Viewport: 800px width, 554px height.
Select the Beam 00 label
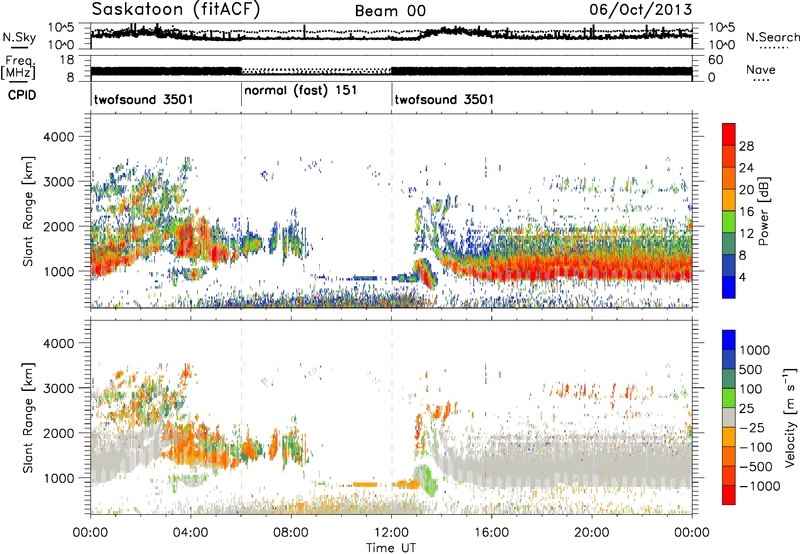coord(390,11)
